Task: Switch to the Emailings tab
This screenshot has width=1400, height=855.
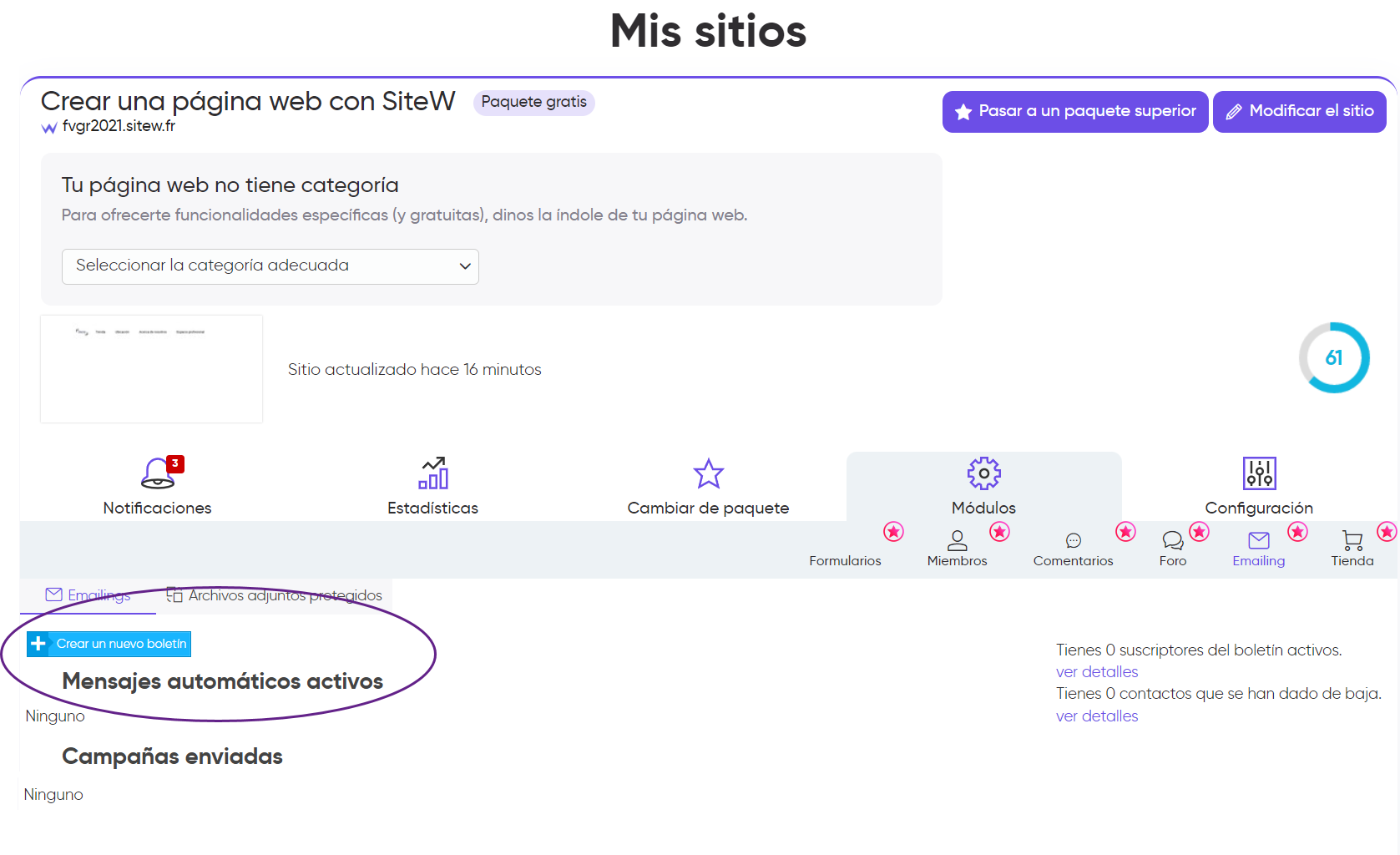Action: tap(88, 595)
